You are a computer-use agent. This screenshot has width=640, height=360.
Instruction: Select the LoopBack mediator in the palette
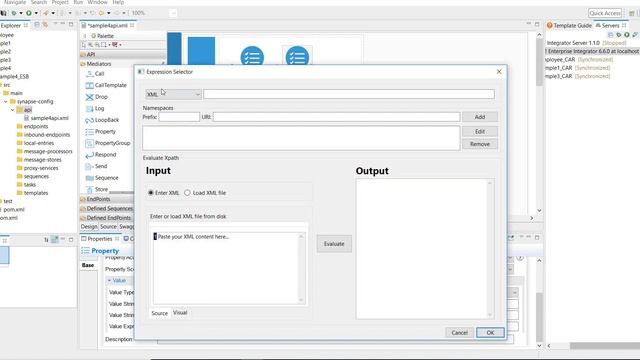click(102, 120)
